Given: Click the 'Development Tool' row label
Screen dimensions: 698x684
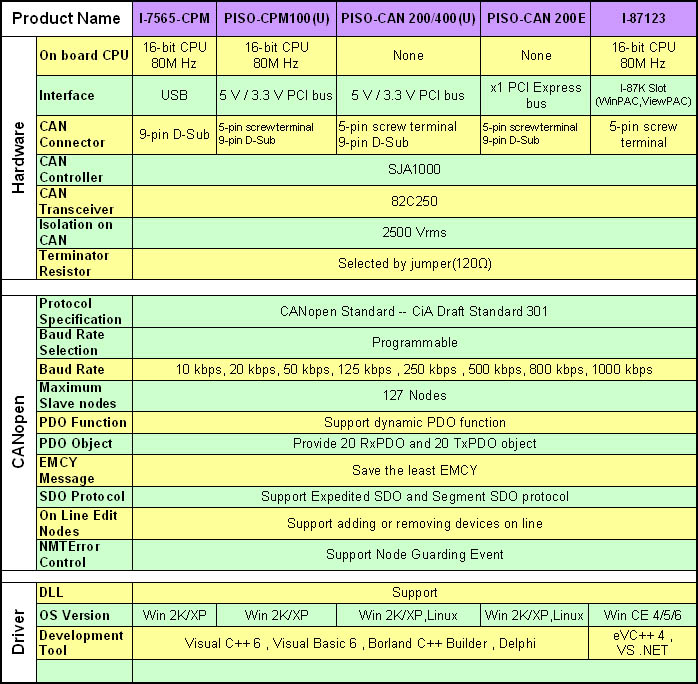Looking at the screenshot, I should click(x=84, y=643).
